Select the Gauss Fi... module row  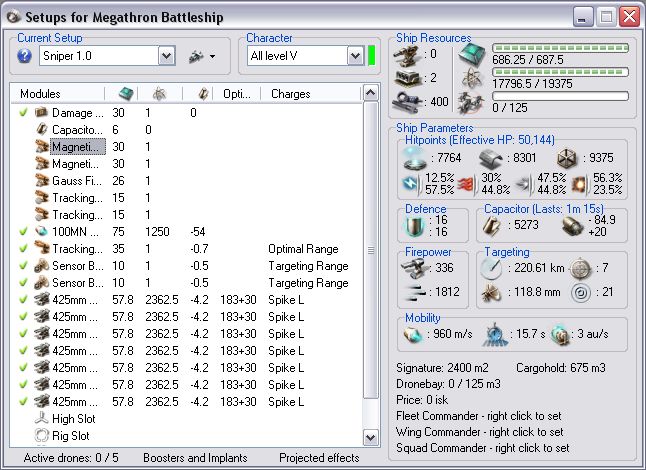(186, 180)
